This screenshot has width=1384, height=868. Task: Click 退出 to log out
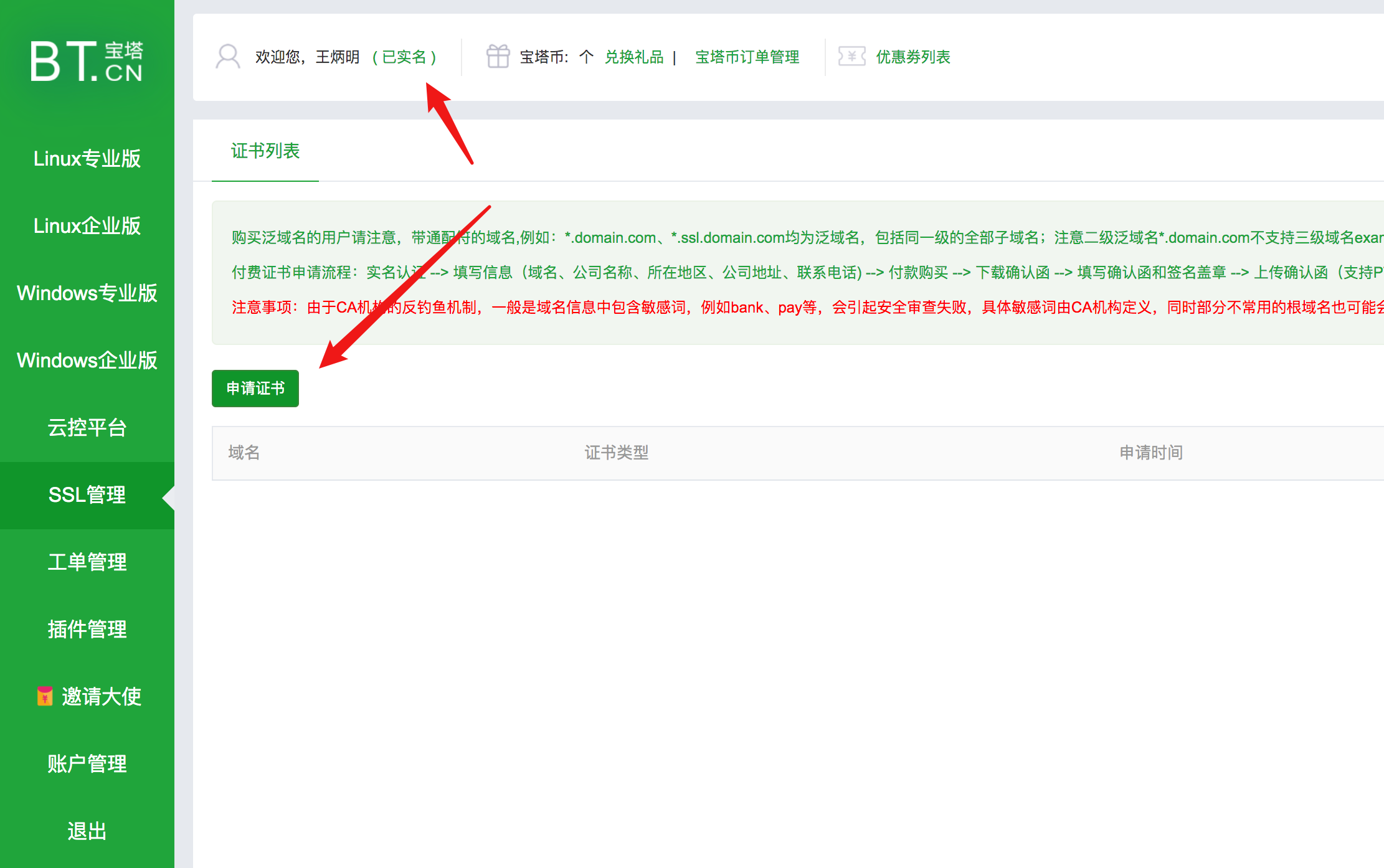click(x=87, y=831)
